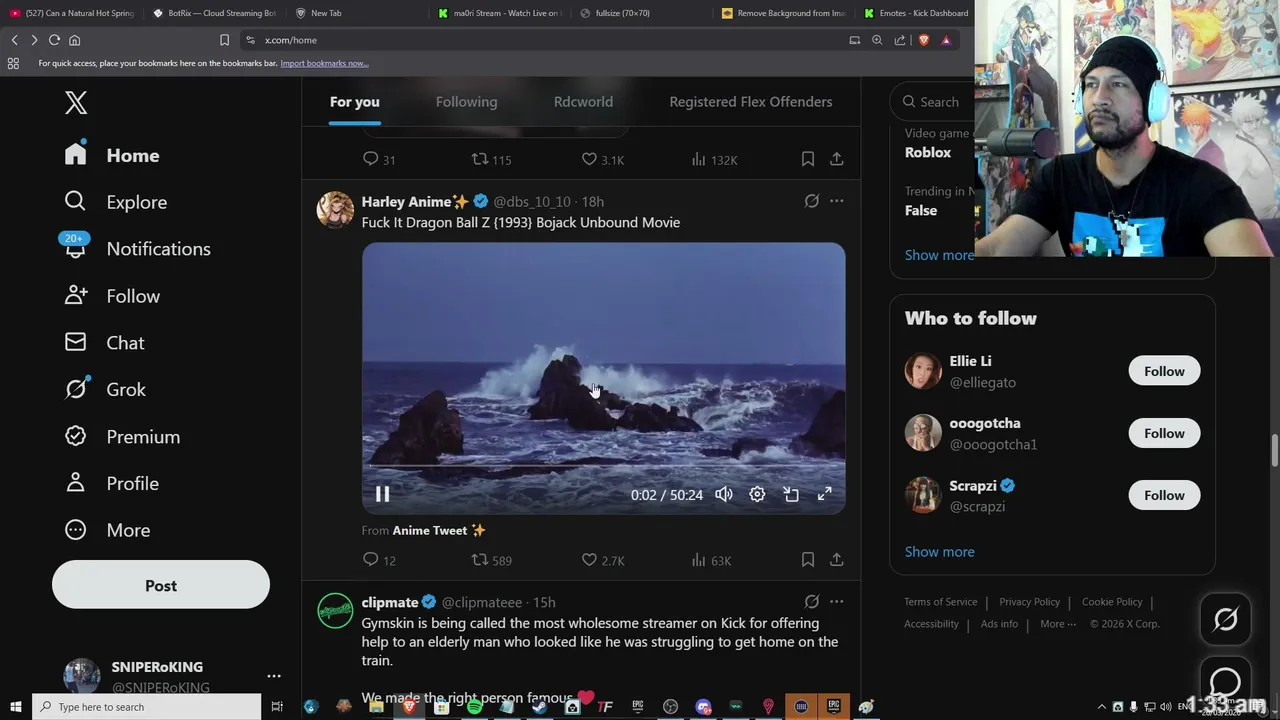Seek along the video progress bar

coord(603,466)
